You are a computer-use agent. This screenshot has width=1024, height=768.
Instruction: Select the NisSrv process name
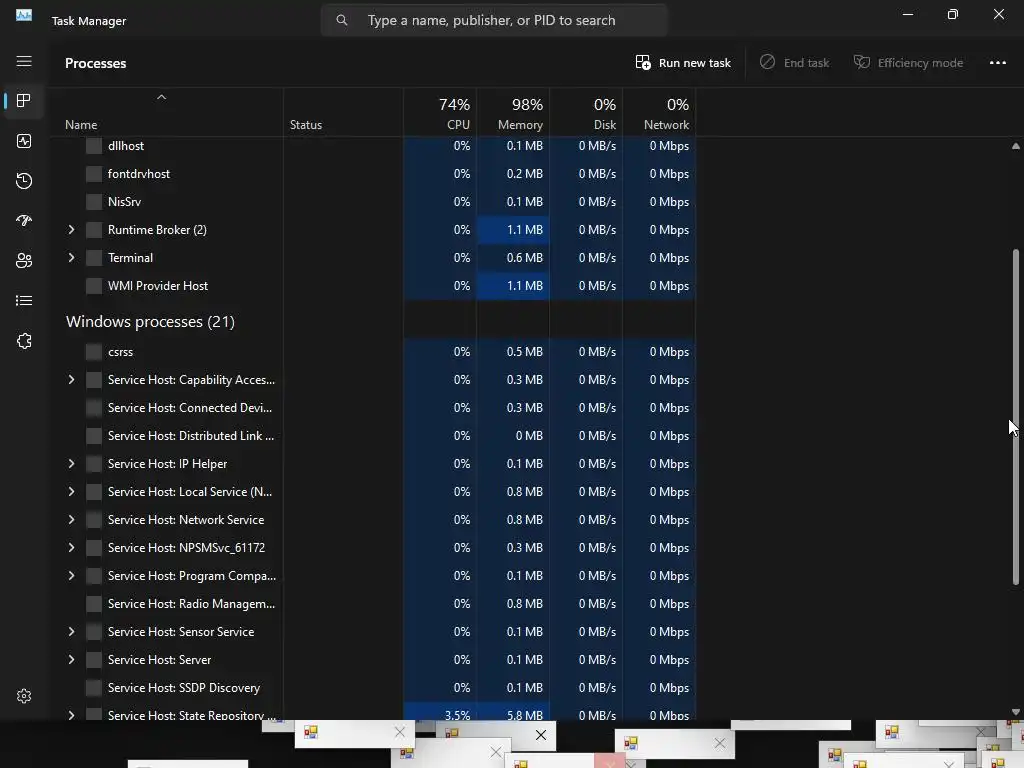[x=124, y=202]
